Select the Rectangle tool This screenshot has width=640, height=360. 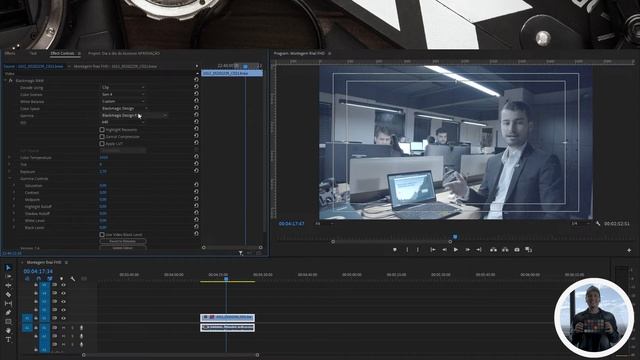pos(8,321)
